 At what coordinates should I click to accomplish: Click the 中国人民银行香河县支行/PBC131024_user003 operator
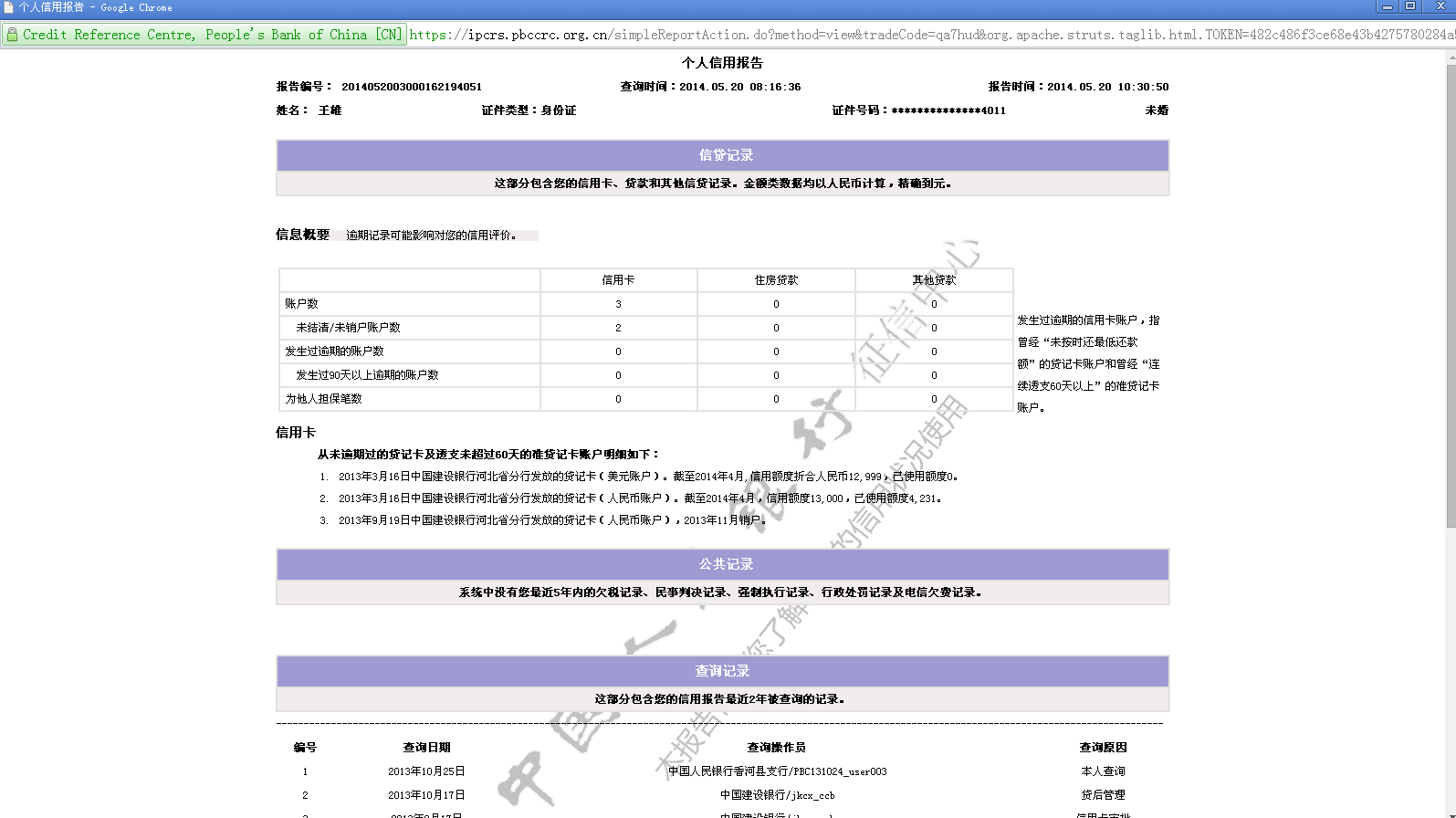777,771
